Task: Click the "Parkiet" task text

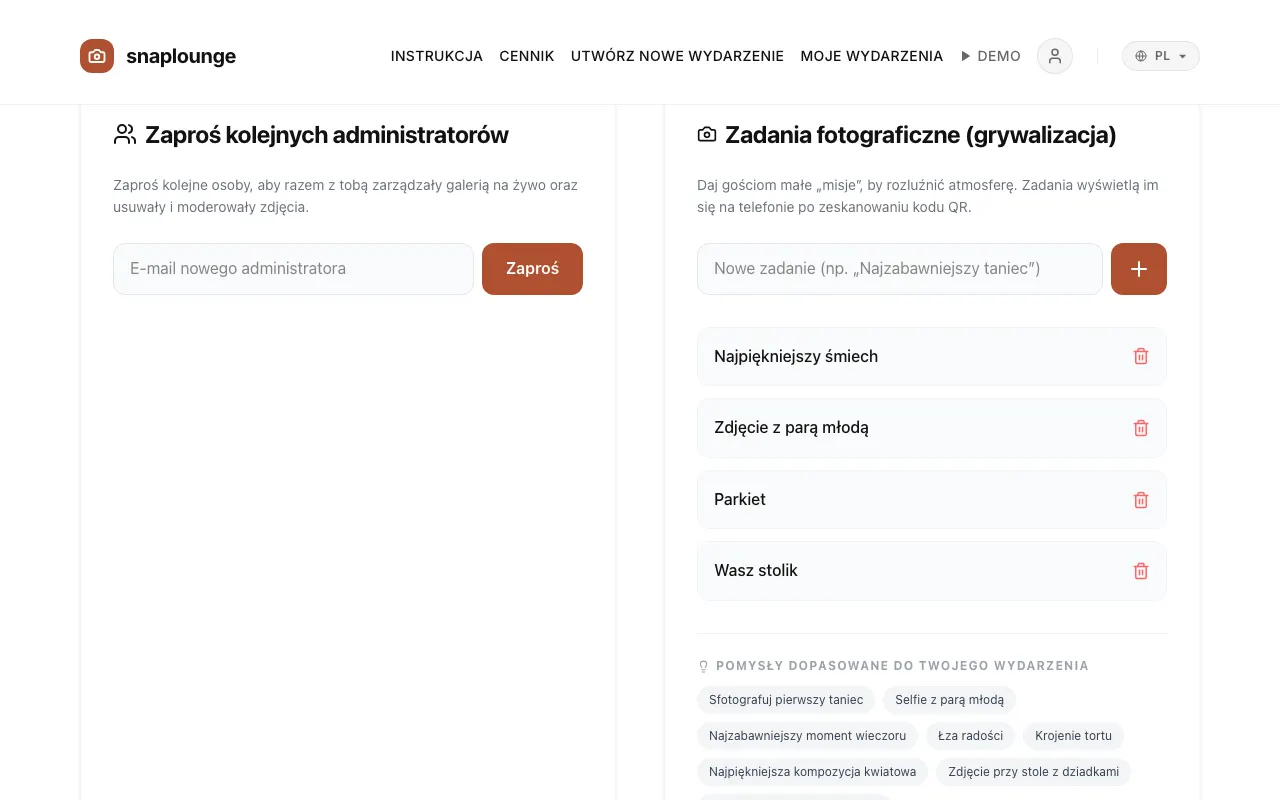Action: 740,500
